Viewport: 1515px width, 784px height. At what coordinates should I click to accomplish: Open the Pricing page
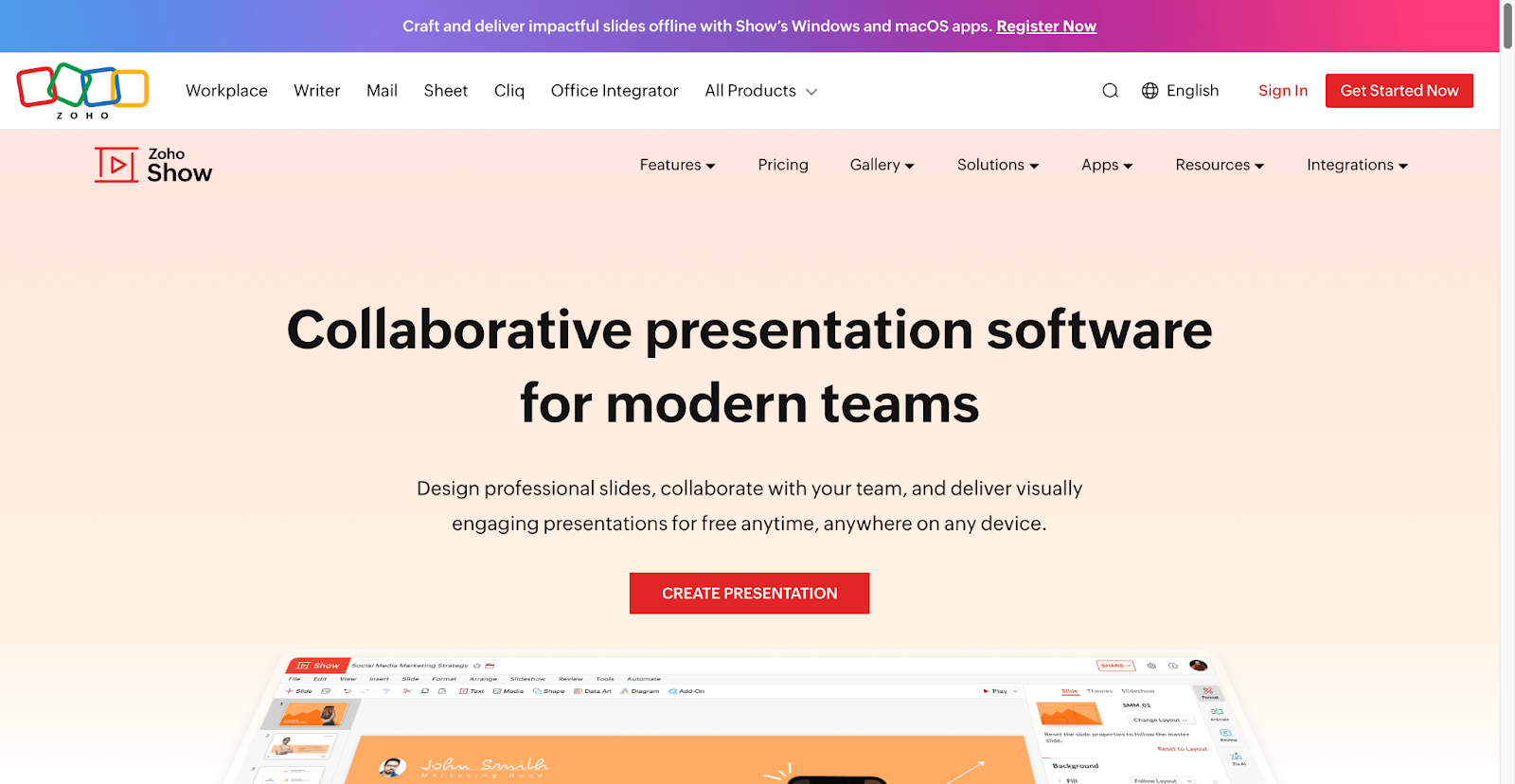(783, 165)
